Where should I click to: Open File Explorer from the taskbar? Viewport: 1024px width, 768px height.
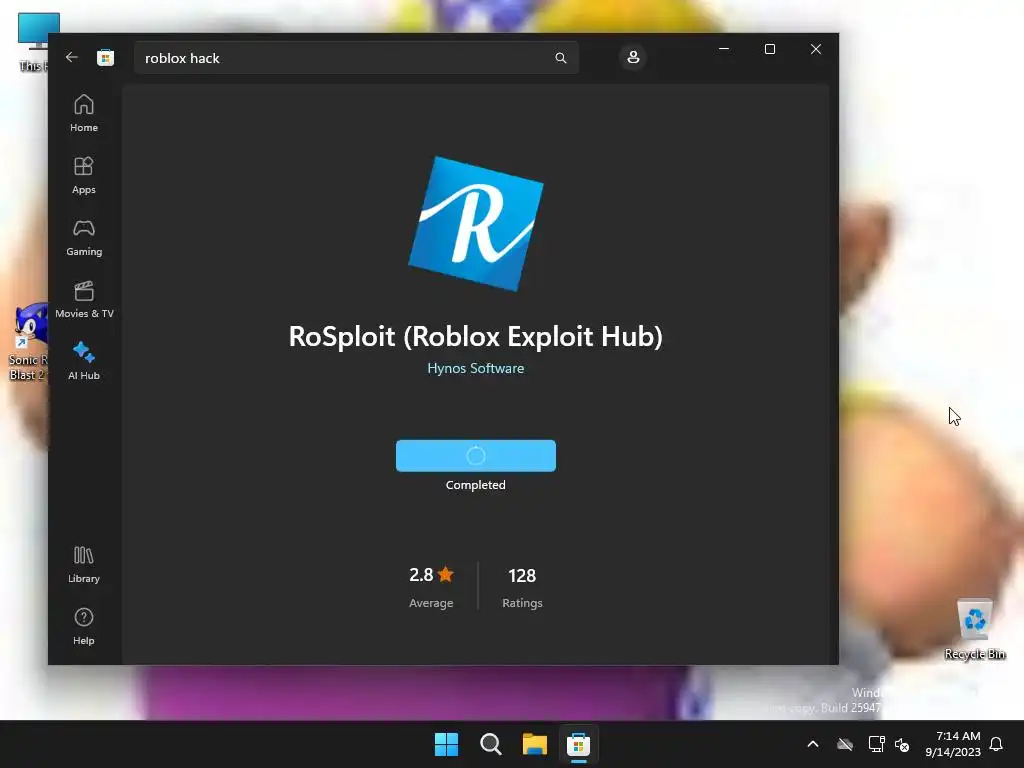[x=534, y=744]
